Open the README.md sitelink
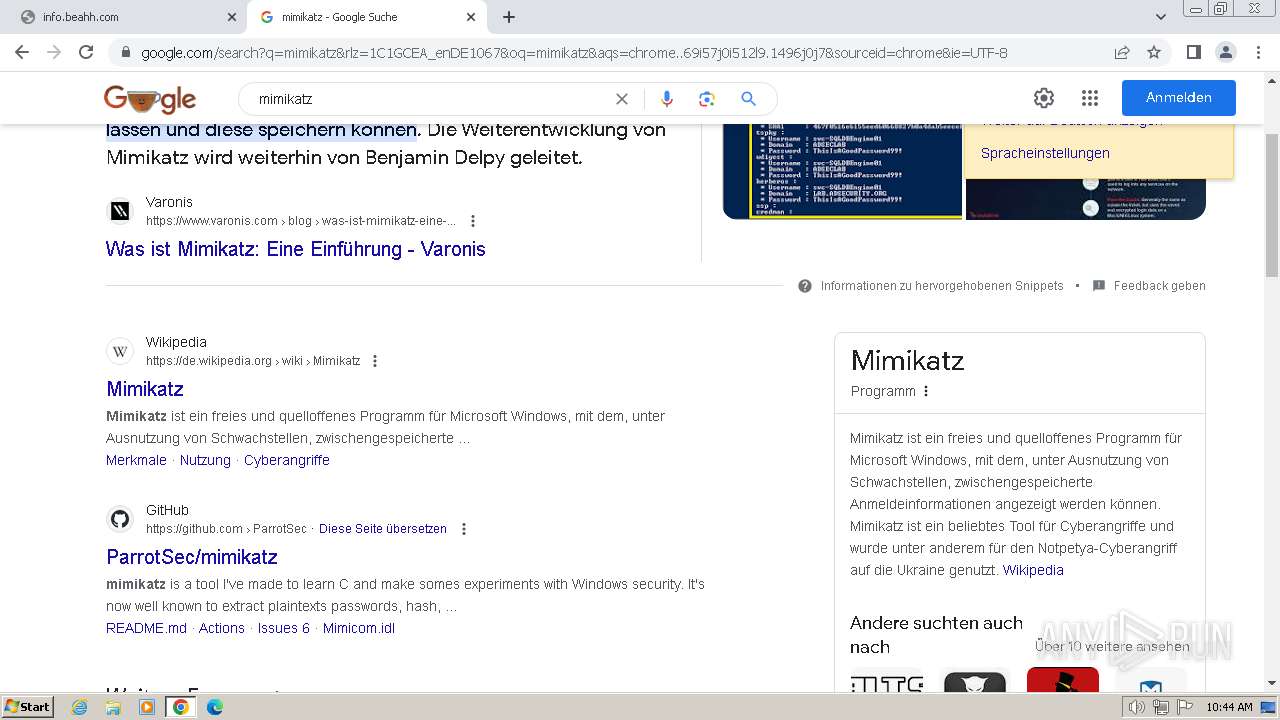This screenshot has height=720, width=1280. 146,628
